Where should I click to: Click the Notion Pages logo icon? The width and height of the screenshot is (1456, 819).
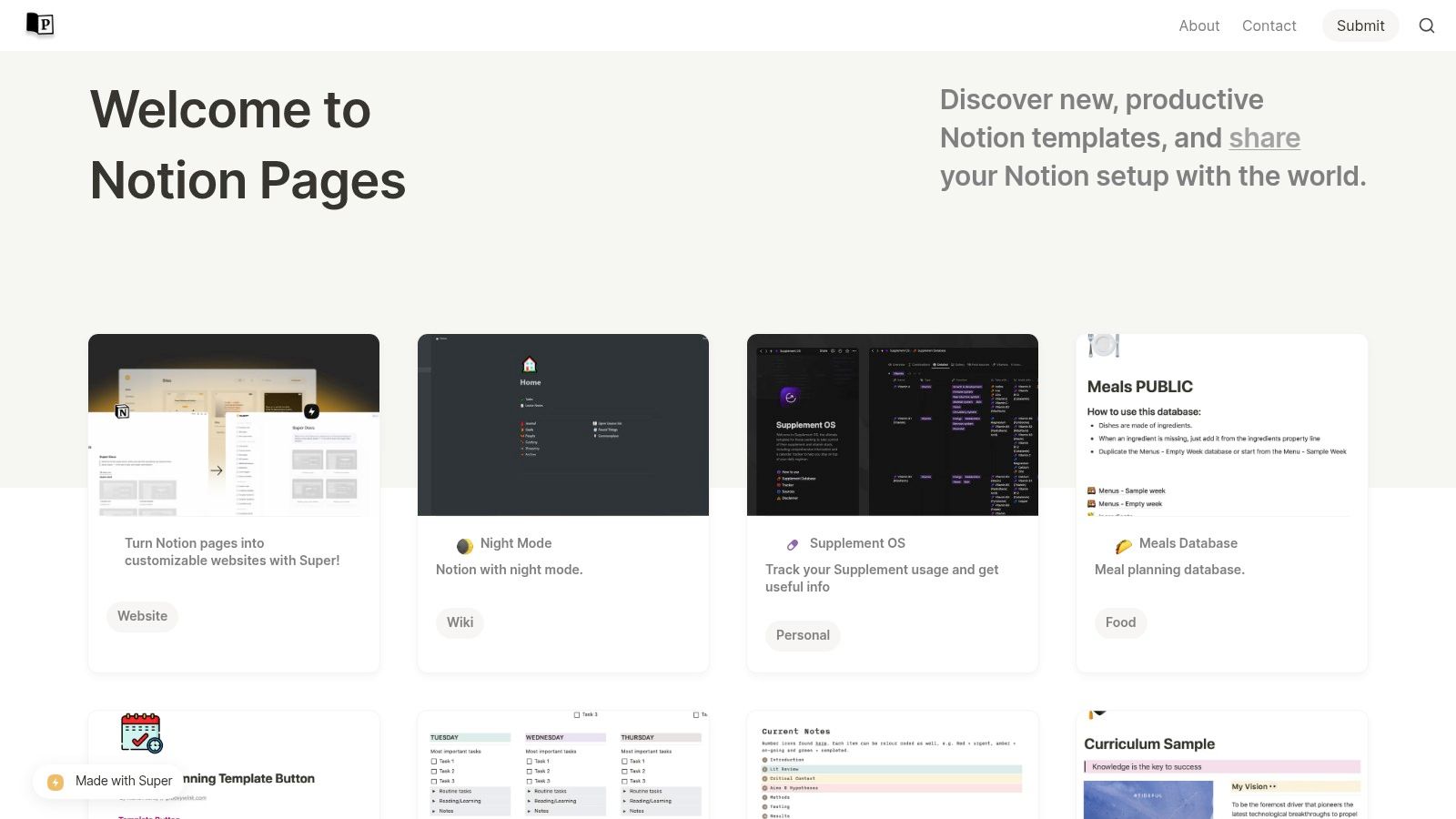pos(40,25)
